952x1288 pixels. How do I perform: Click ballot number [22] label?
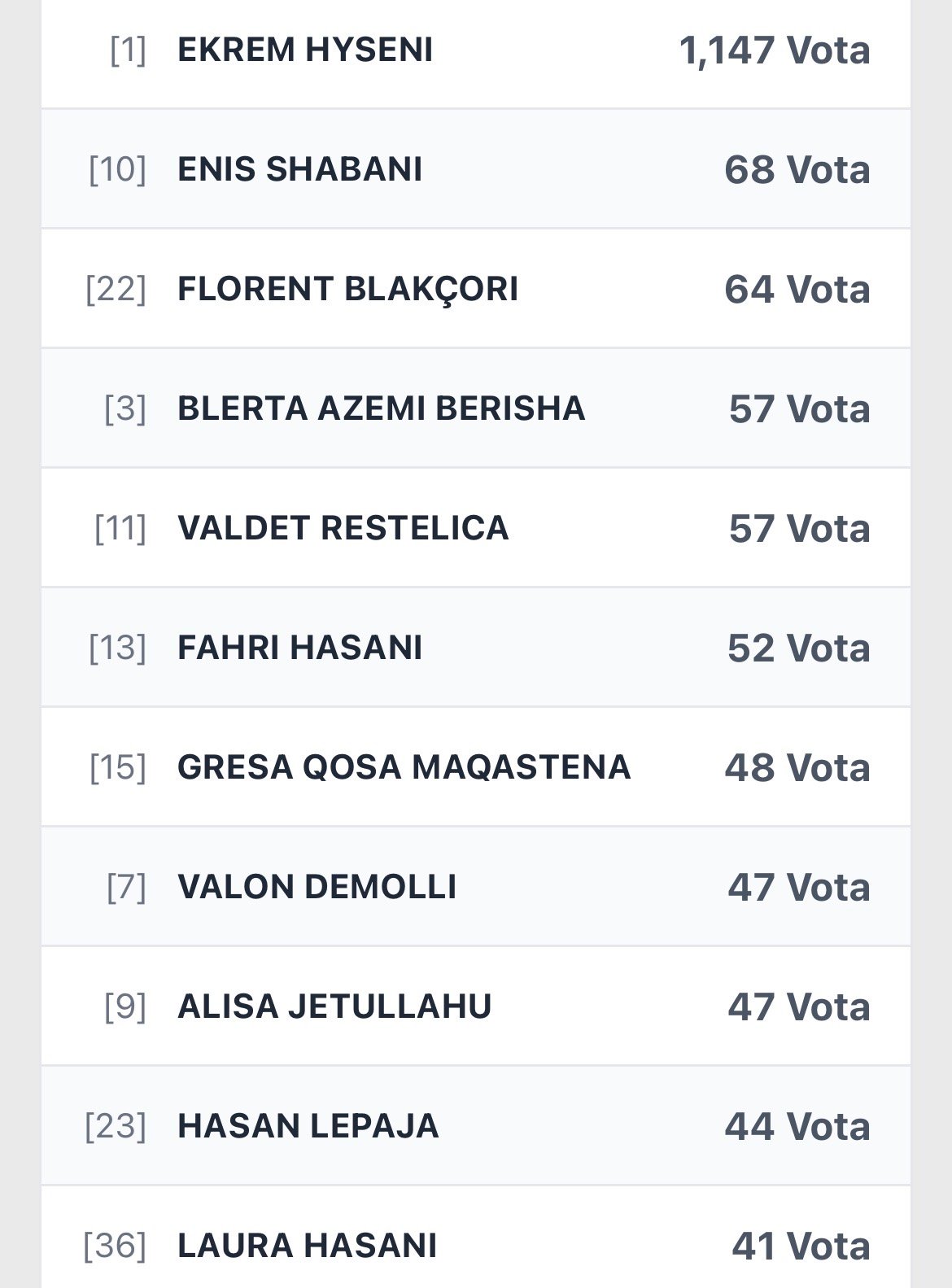pyautogui.click(x=116, y=289)
